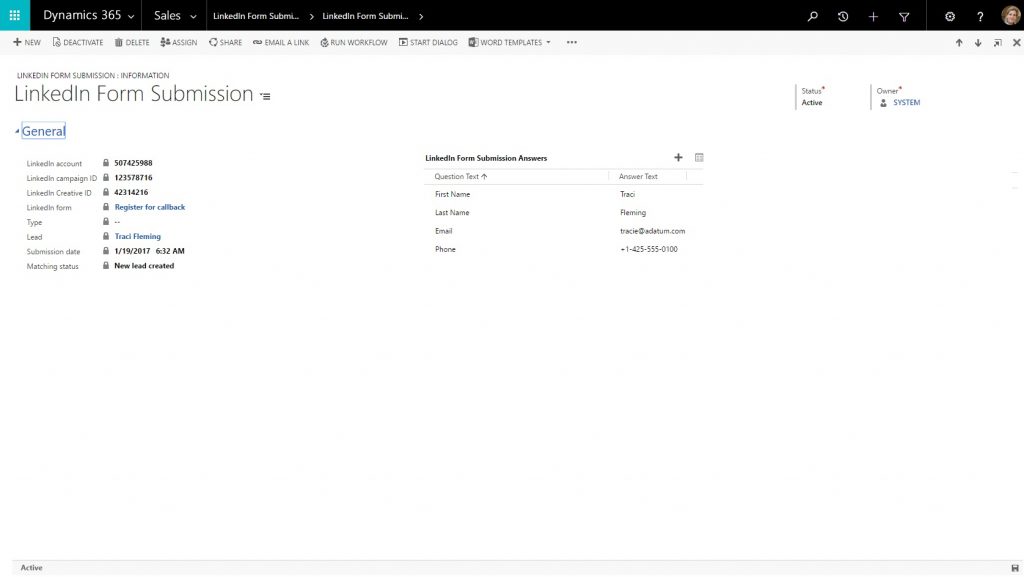Select the Phone question row

pyautogui.click(x=564, y=249)
